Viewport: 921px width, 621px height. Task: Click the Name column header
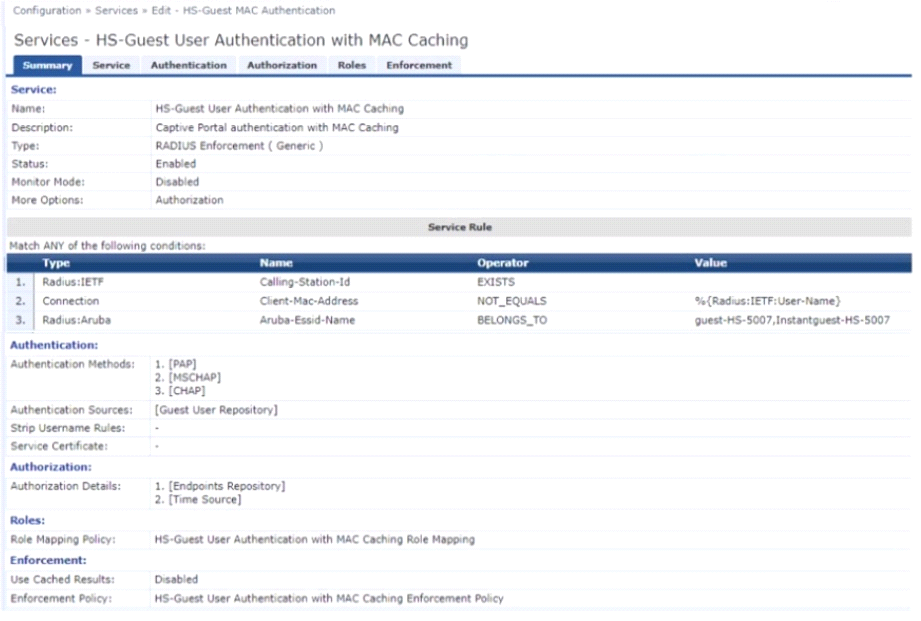pos(276,263)
